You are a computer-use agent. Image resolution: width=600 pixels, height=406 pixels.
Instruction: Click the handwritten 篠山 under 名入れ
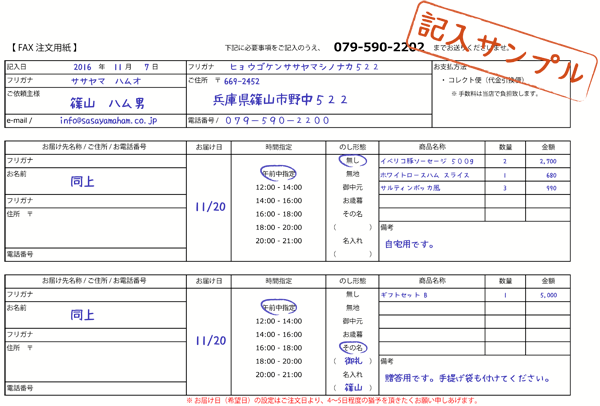pyautogui.click(x=353, y=388)
